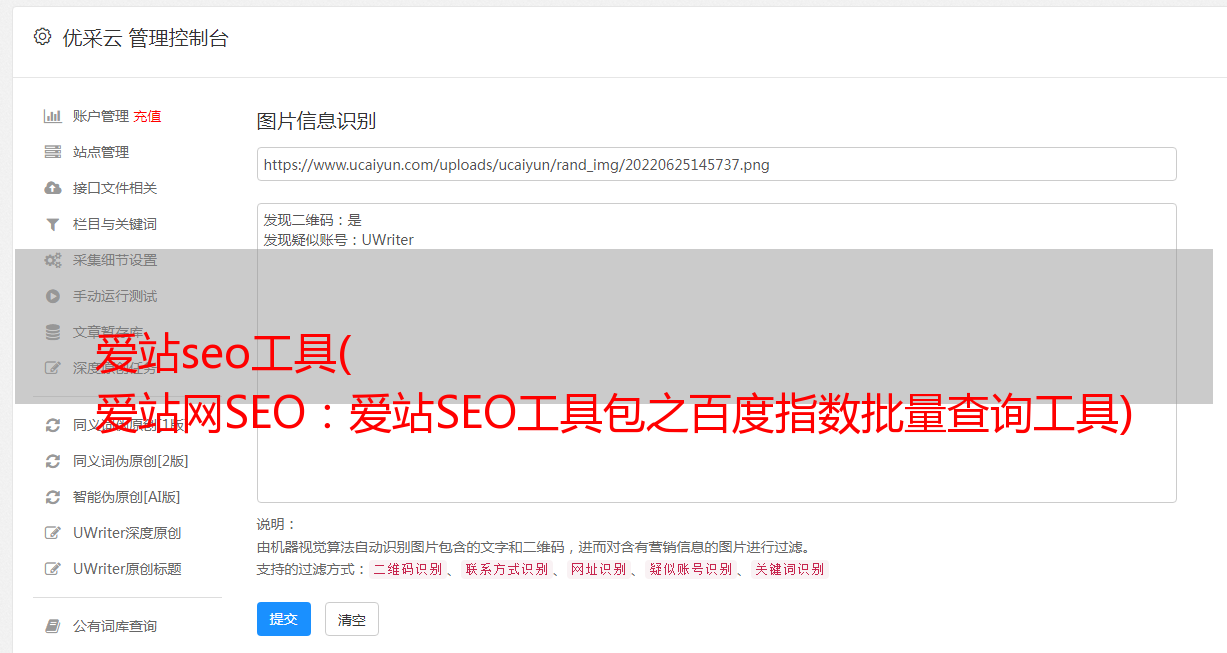Click the 联系方式识别 filter tag

tap(506, 569)
